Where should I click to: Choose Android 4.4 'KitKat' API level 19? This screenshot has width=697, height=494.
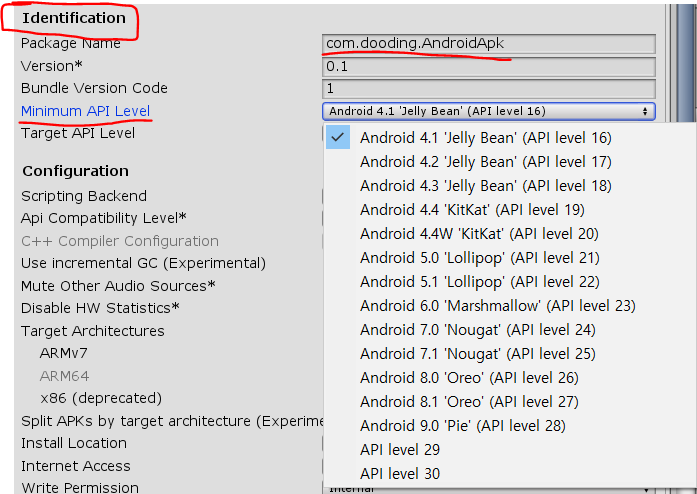pos(472,210)
